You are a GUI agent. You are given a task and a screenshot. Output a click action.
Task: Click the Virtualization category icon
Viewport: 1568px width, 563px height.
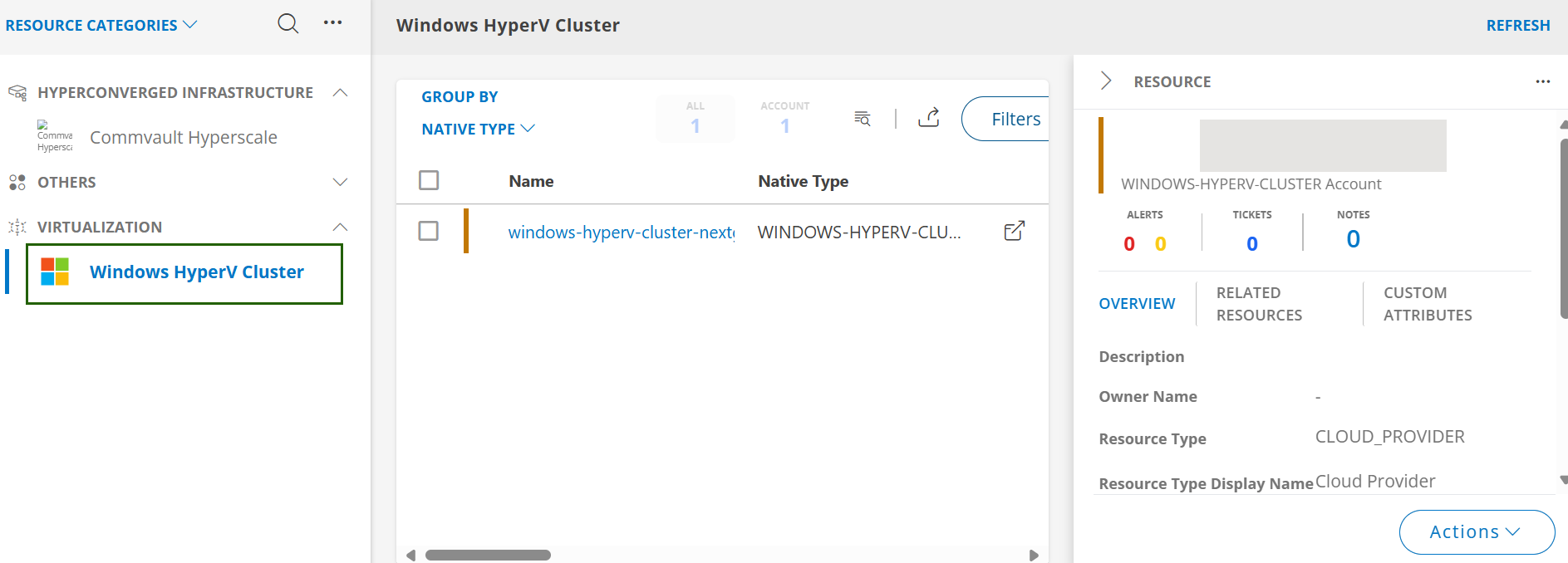pos(17,227)
